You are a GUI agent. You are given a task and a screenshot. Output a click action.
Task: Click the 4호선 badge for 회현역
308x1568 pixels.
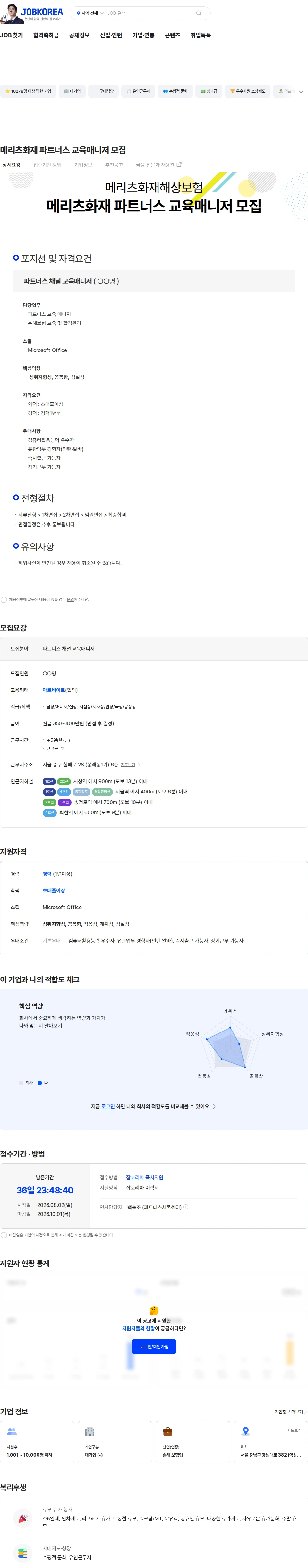[x=50, y=813]
